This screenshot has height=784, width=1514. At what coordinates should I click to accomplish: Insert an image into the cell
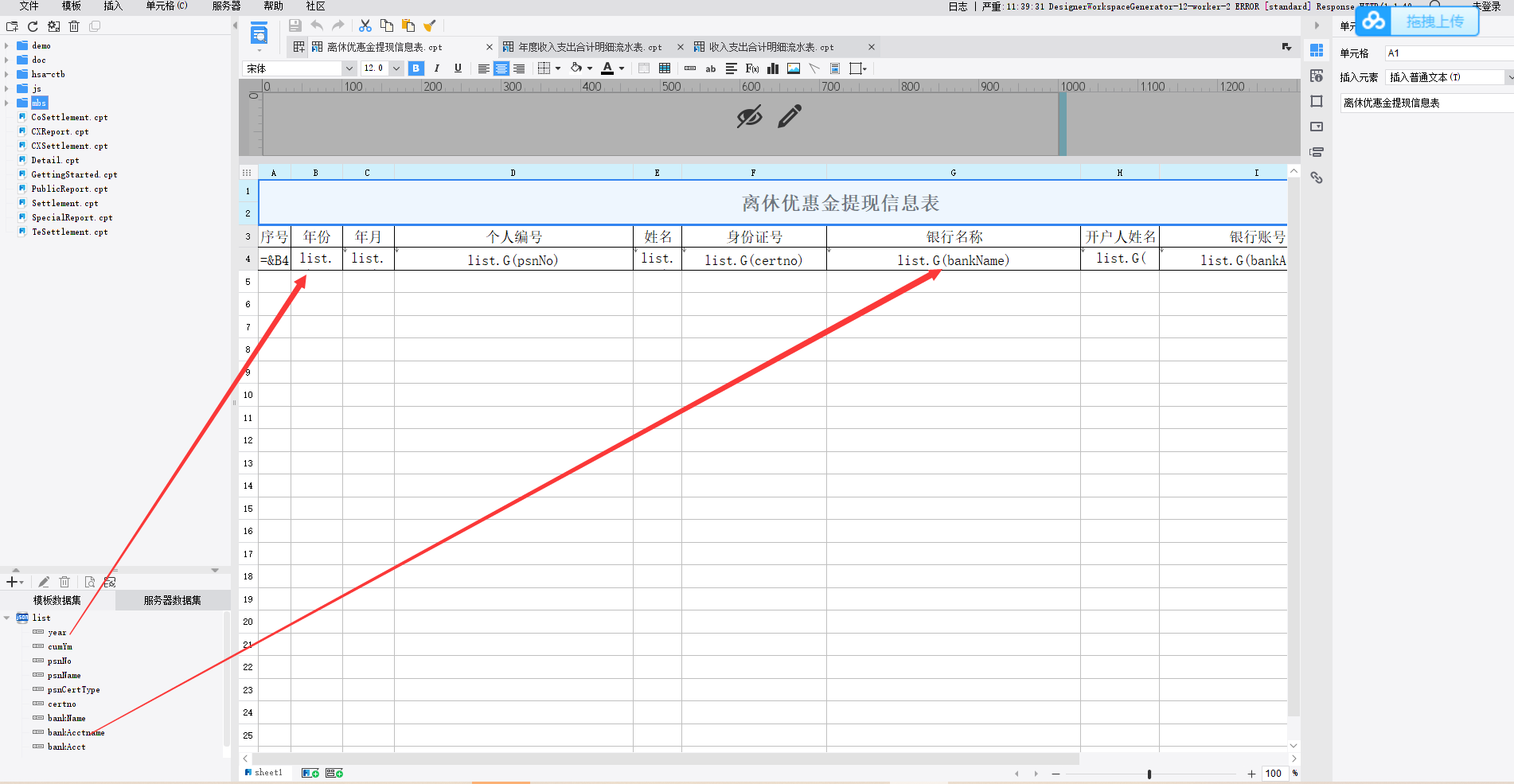[x=794, y=68]
